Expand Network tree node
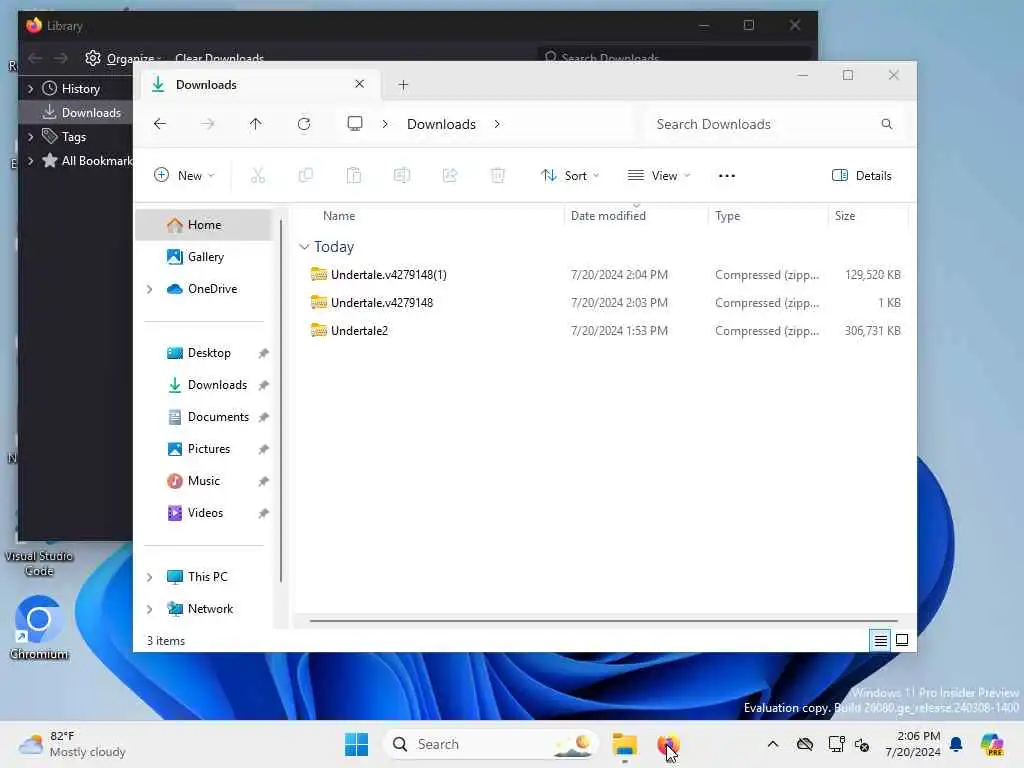The height and width of the screenshot is (768, 1024). pyautogui.click(x=150, y=609)
